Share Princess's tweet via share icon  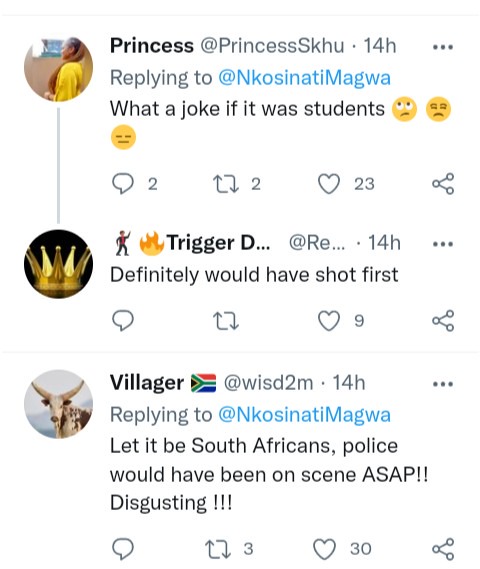(x=443, y=184)
